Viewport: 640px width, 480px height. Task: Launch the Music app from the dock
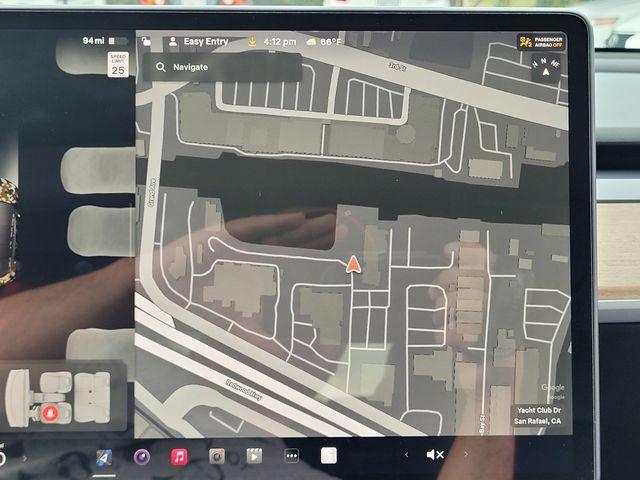tap(179, 456)
